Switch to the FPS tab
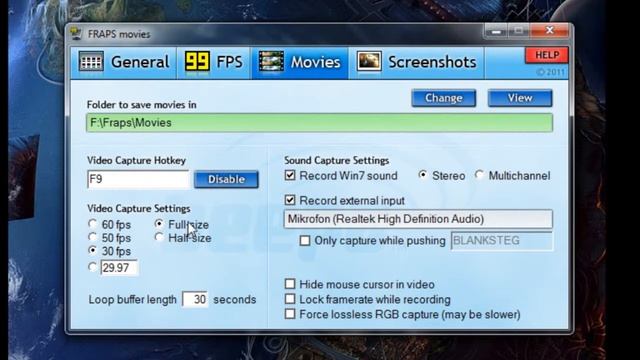This screenshot has height=360, width=640. point(214,62)
